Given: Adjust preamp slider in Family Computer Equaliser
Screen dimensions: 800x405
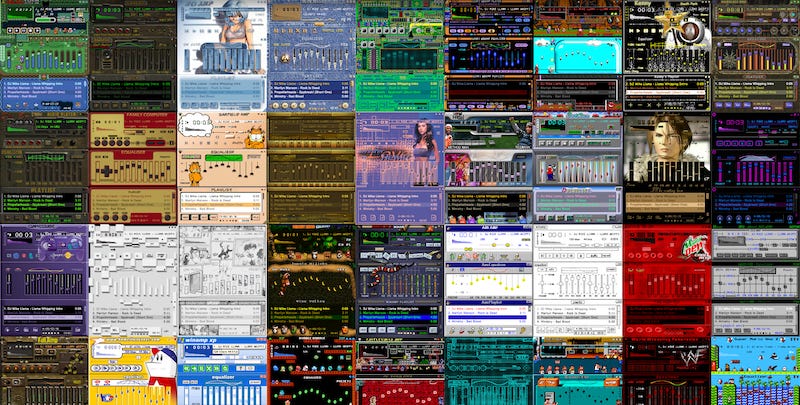Looking at the screenshot, I should pos(97,170).
